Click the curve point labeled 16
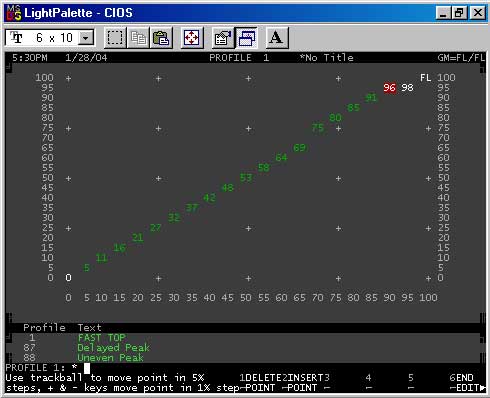The image size is (490, 398). [120, 248]
